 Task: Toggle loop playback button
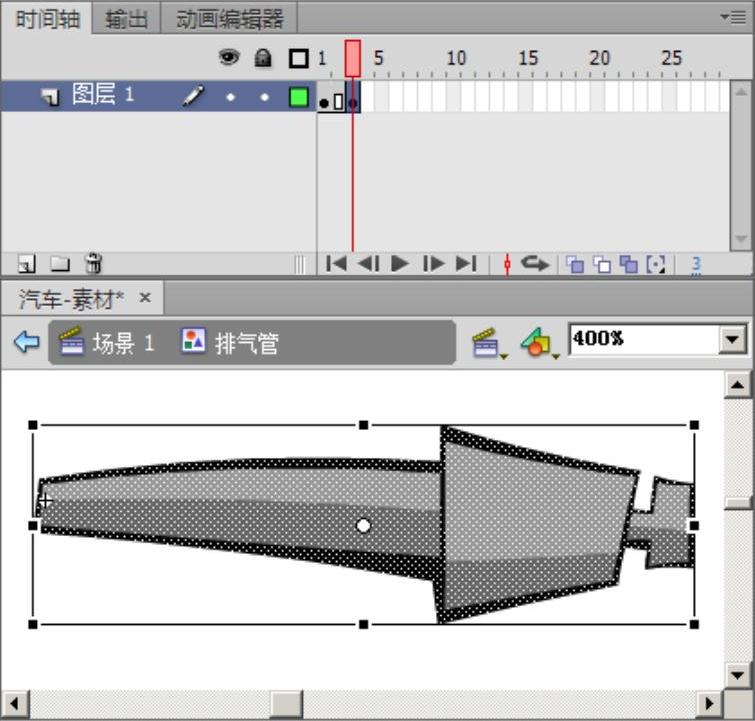tap(534, 264)
